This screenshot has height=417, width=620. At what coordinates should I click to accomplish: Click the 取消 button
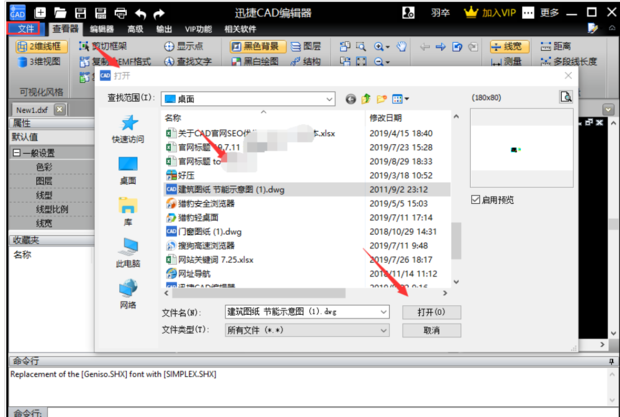(431, 330)
